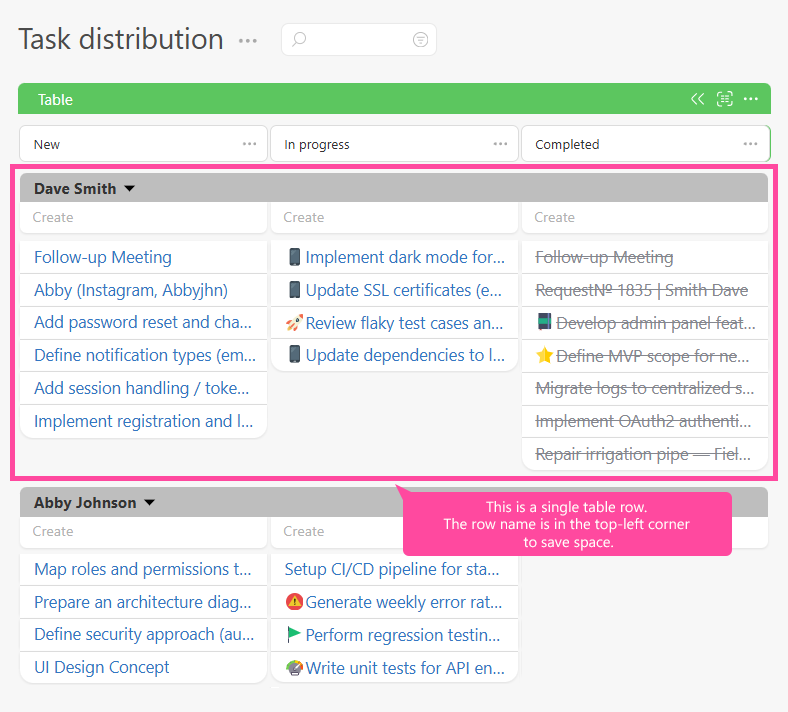Image resolution: width=788 pixels, height=712 pixels.
Task: Open the UI Design Concept task
Action: (102, 667)
